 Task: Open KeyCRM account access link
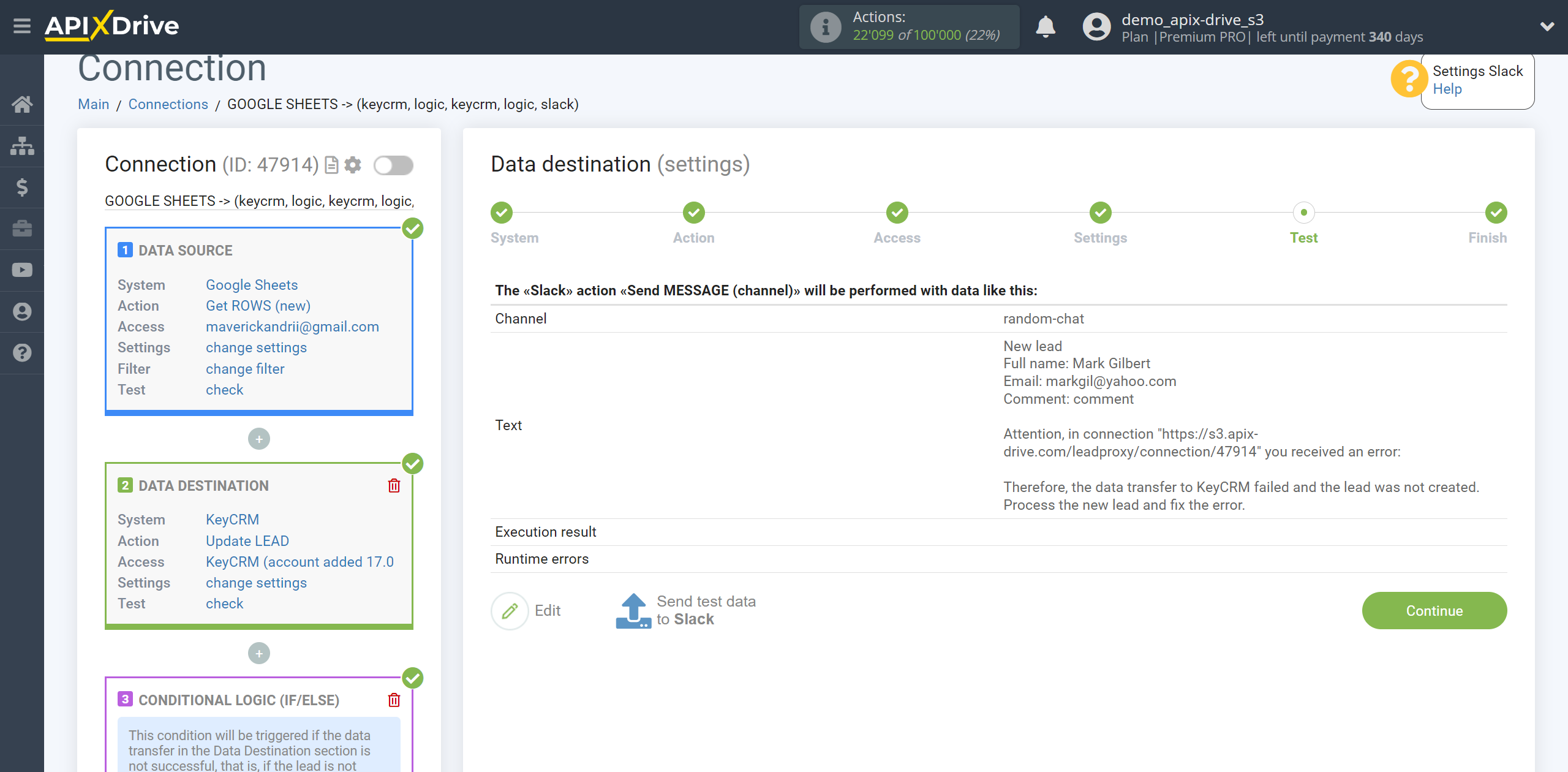click(x=300, y=562)
